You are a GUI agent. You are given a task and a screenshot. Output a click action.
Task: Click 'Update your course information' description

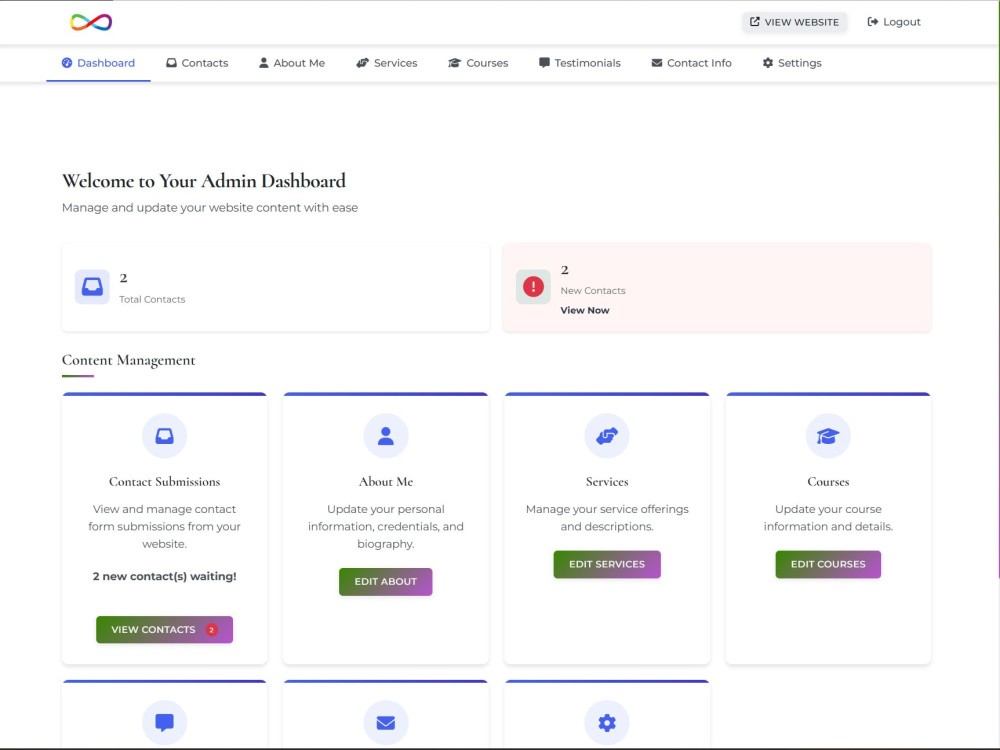[x=828, y=518]
